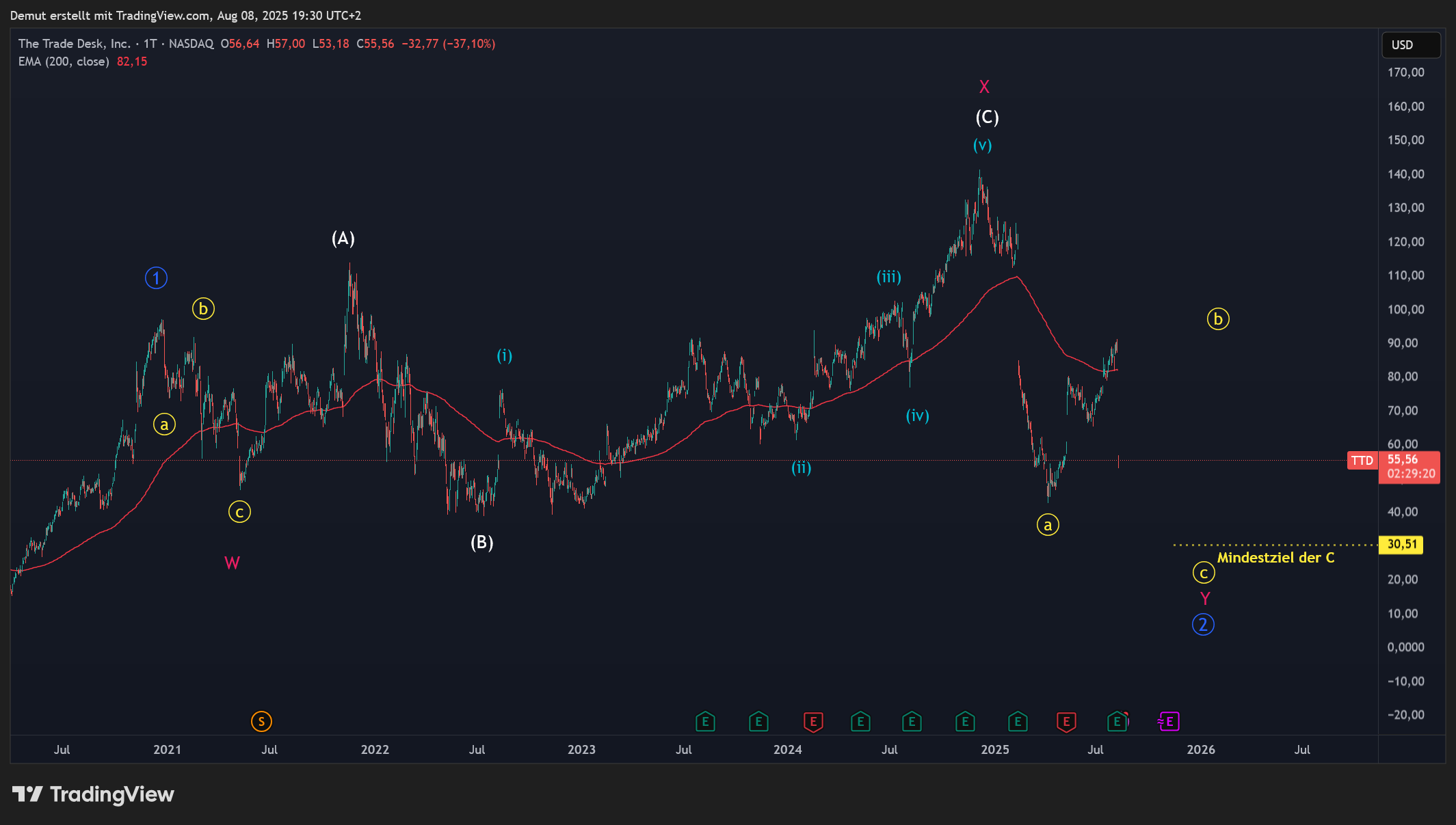Viewport: 1456px width, 825px height.
Task: Click the TradingView logo
Action: coord(93,794)
